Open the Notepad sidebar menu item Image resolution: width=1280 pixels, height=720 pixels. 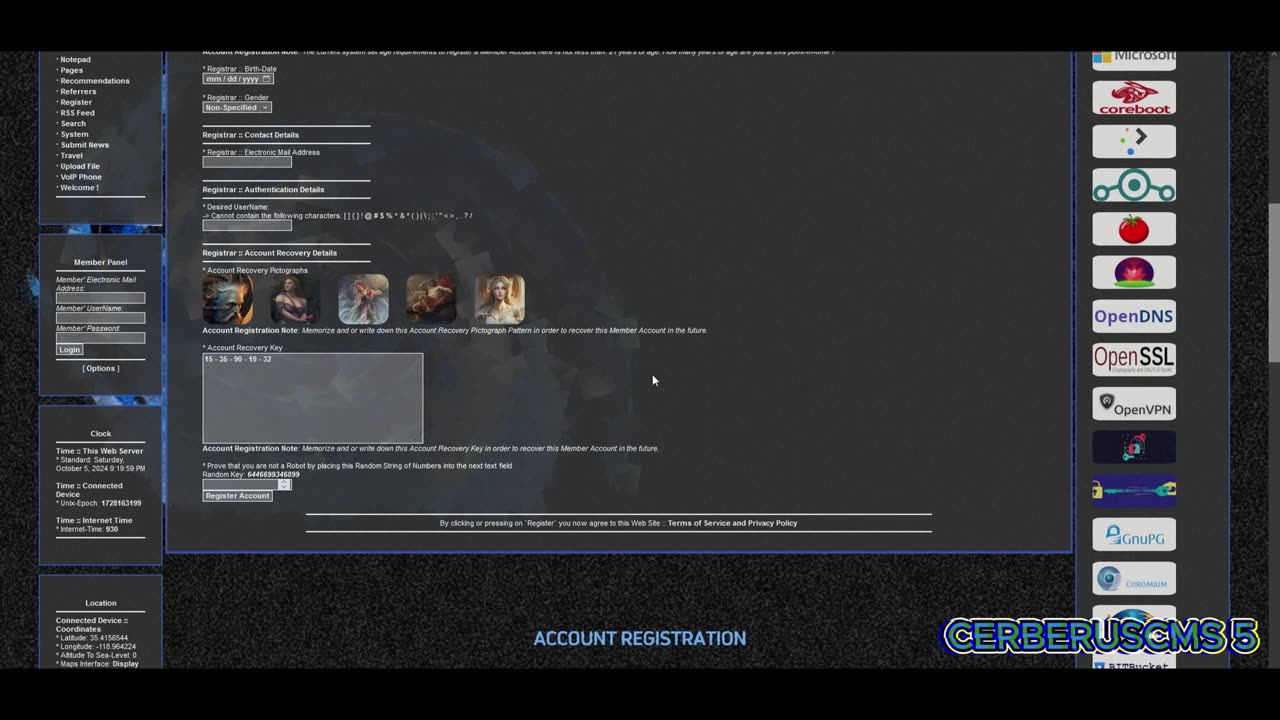point(75,60)
